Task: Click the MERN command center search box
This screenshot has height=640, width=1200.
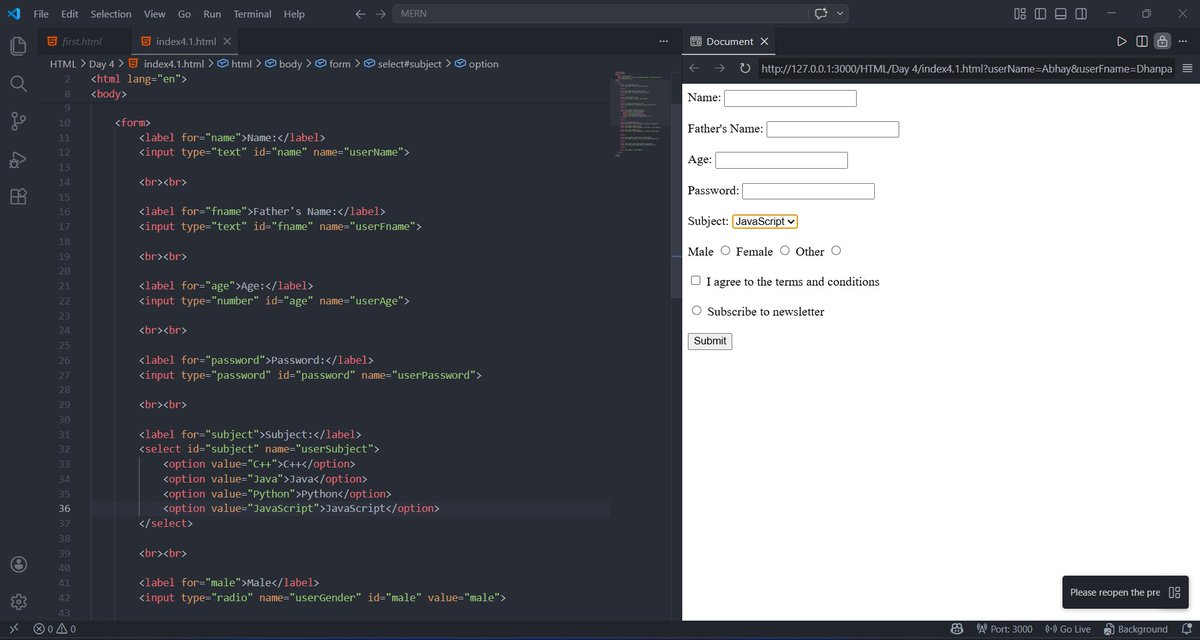Action: tap(599, 14)
